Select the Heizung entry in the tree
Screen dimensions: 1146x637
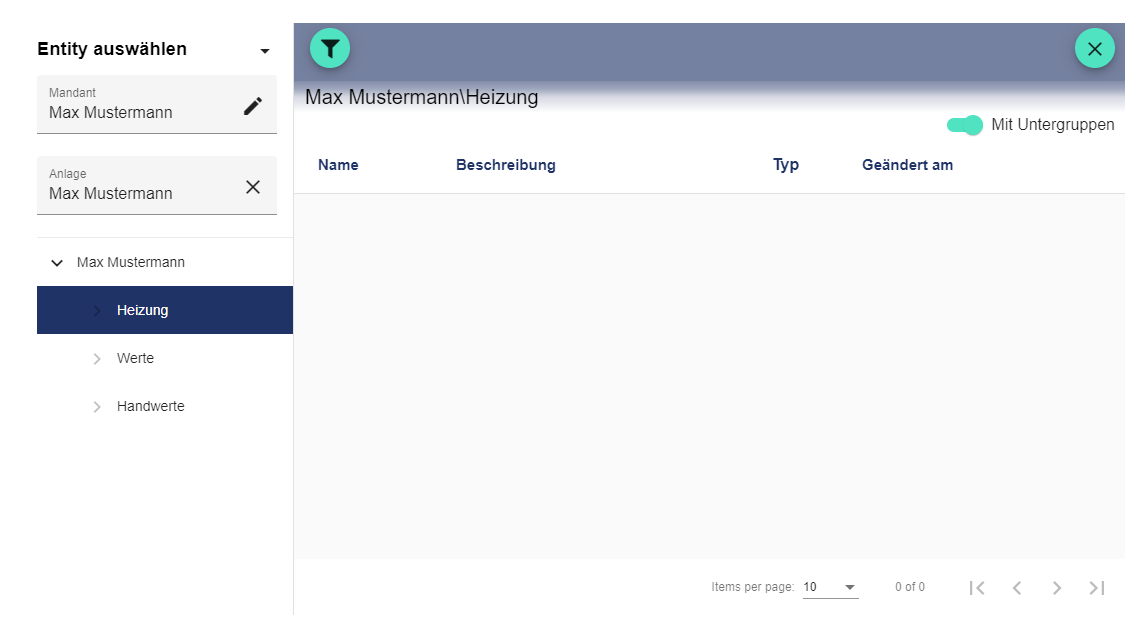141,310
